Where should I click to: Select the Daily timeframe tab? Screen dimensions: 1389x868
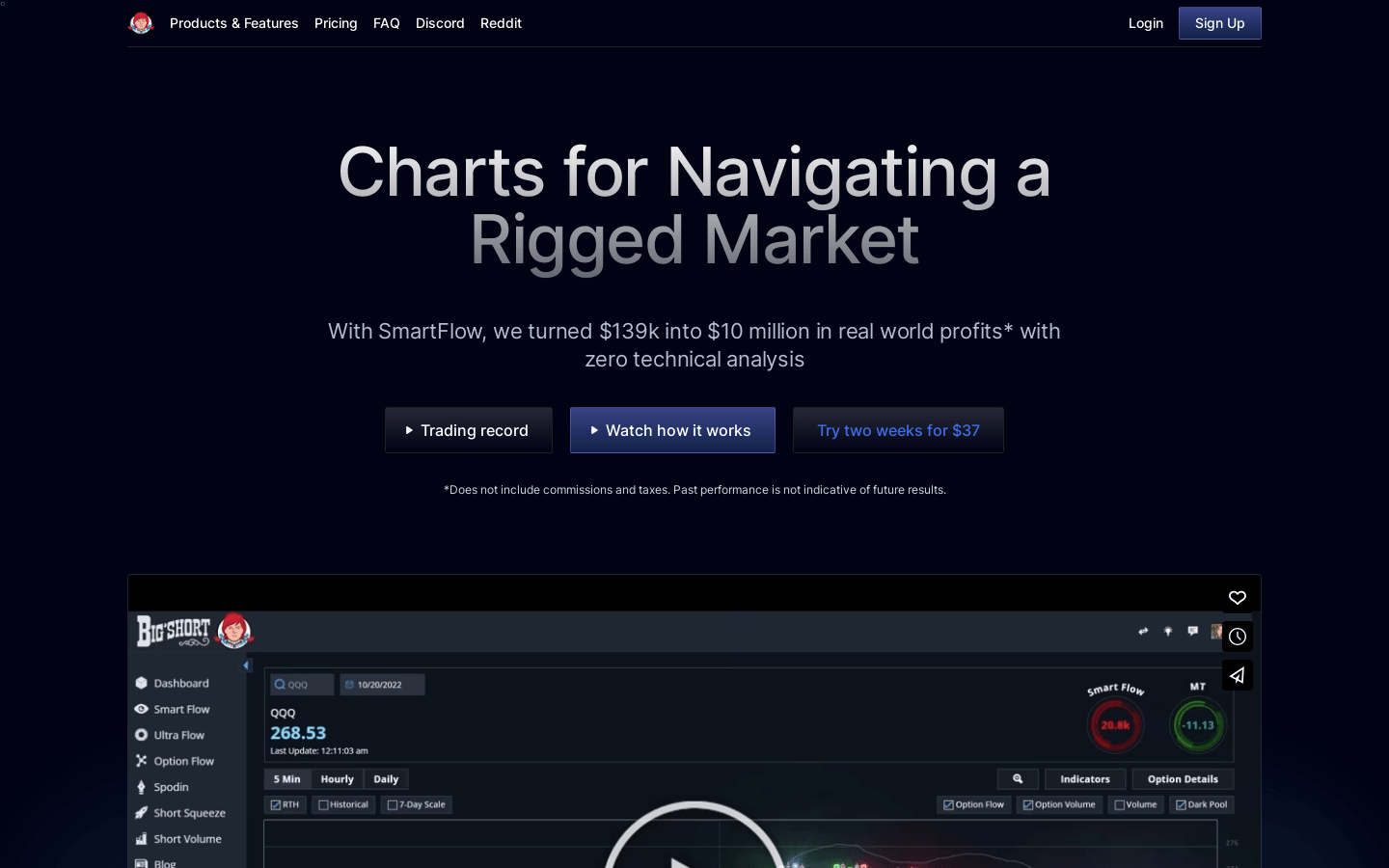[x=386, y=779]
